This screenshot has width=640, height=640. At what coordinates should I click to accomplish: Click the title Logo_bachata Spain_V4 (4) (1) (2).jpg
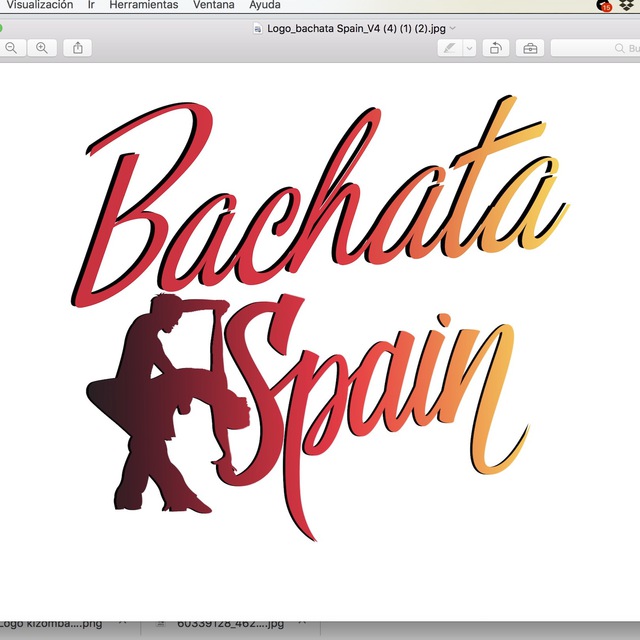click(x=356, y=28)
